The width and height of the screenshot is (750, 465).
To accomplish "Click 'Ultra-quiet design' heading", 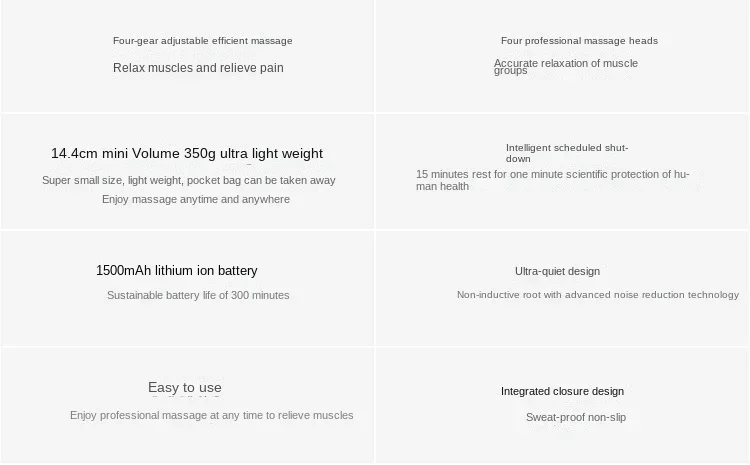I will [x=557, y=271].
